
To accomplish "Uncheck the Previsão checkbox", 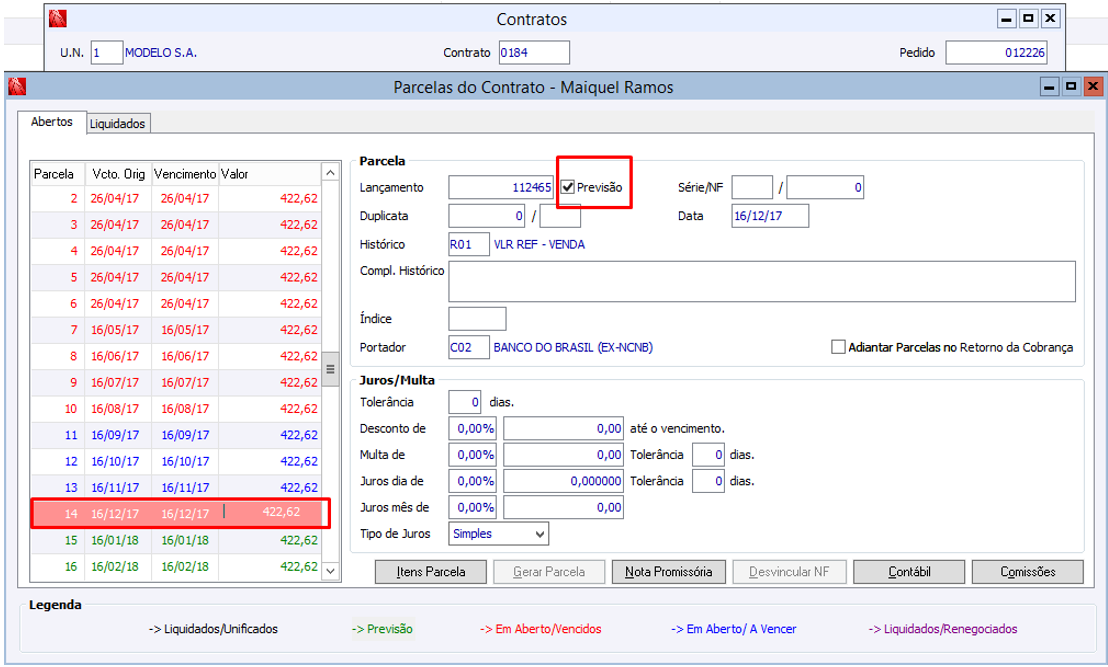I will coord(567,187).
